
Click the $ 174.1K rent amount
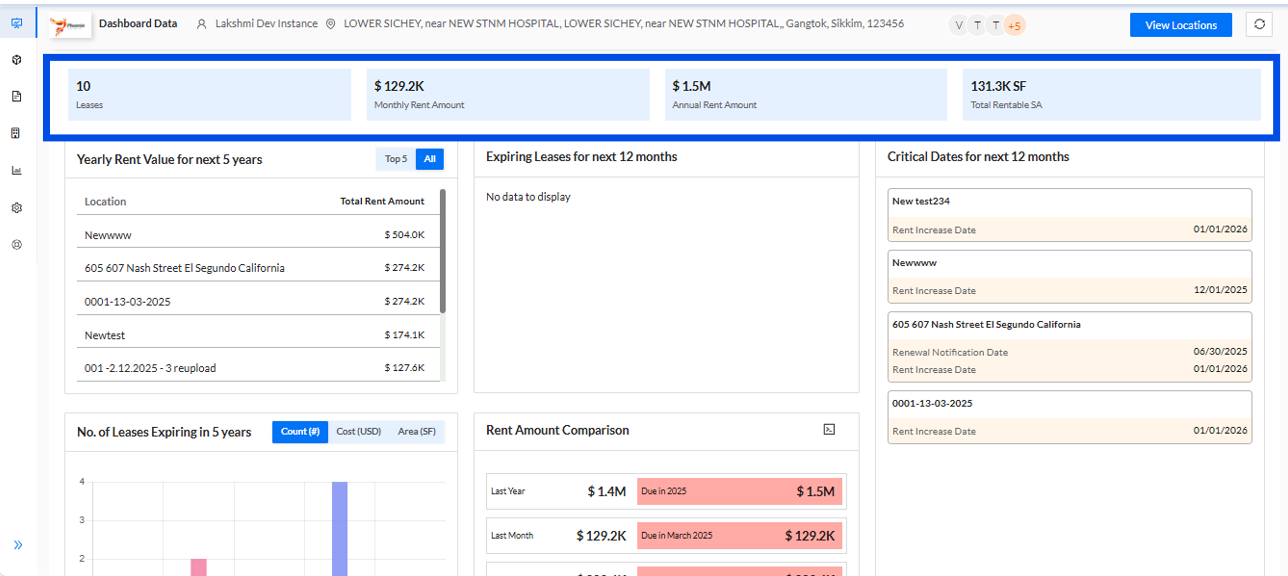pyautogui.click(x=404, y=335)
